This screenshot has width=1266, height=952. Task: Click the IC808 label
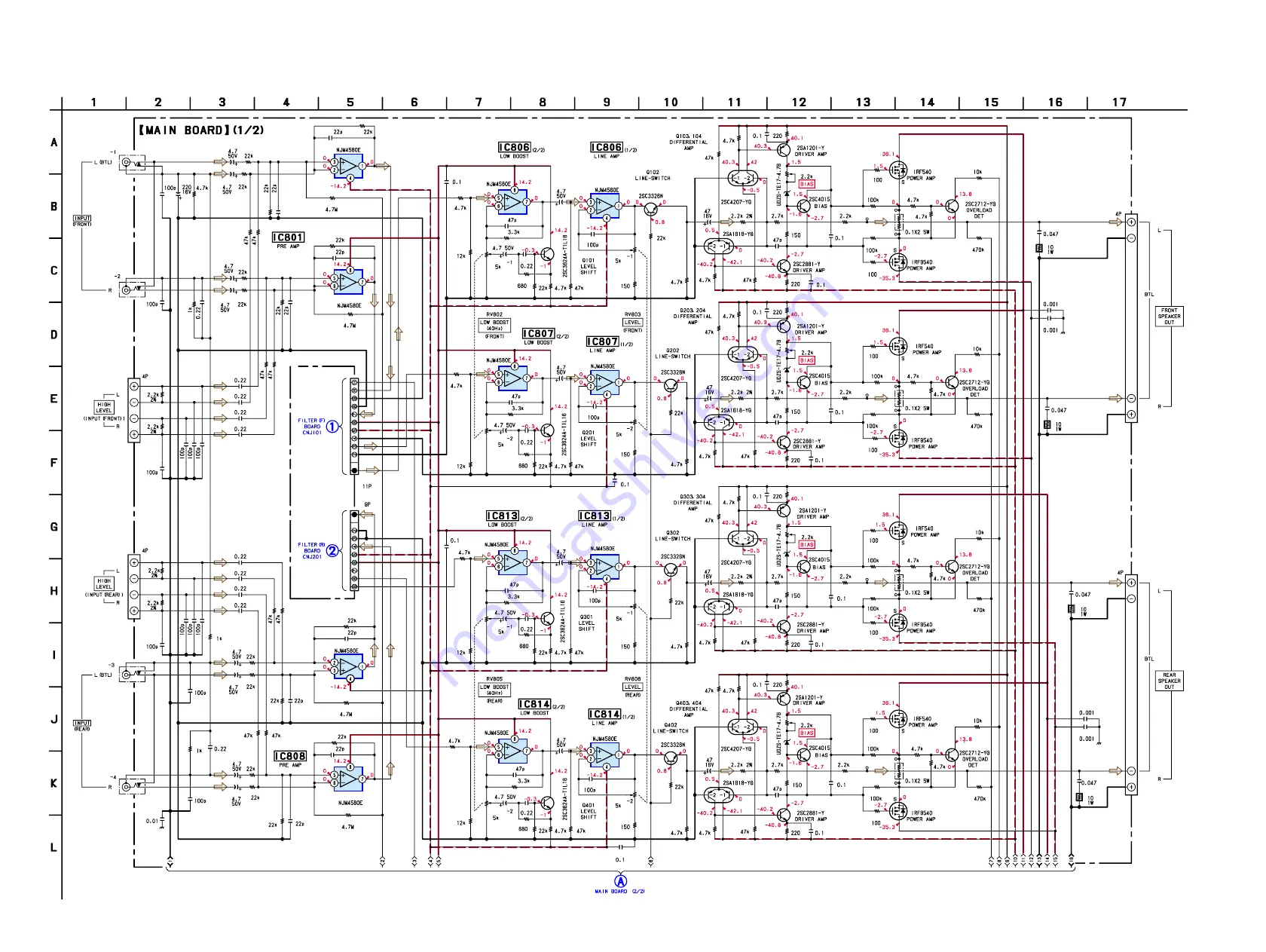(290, 756)
